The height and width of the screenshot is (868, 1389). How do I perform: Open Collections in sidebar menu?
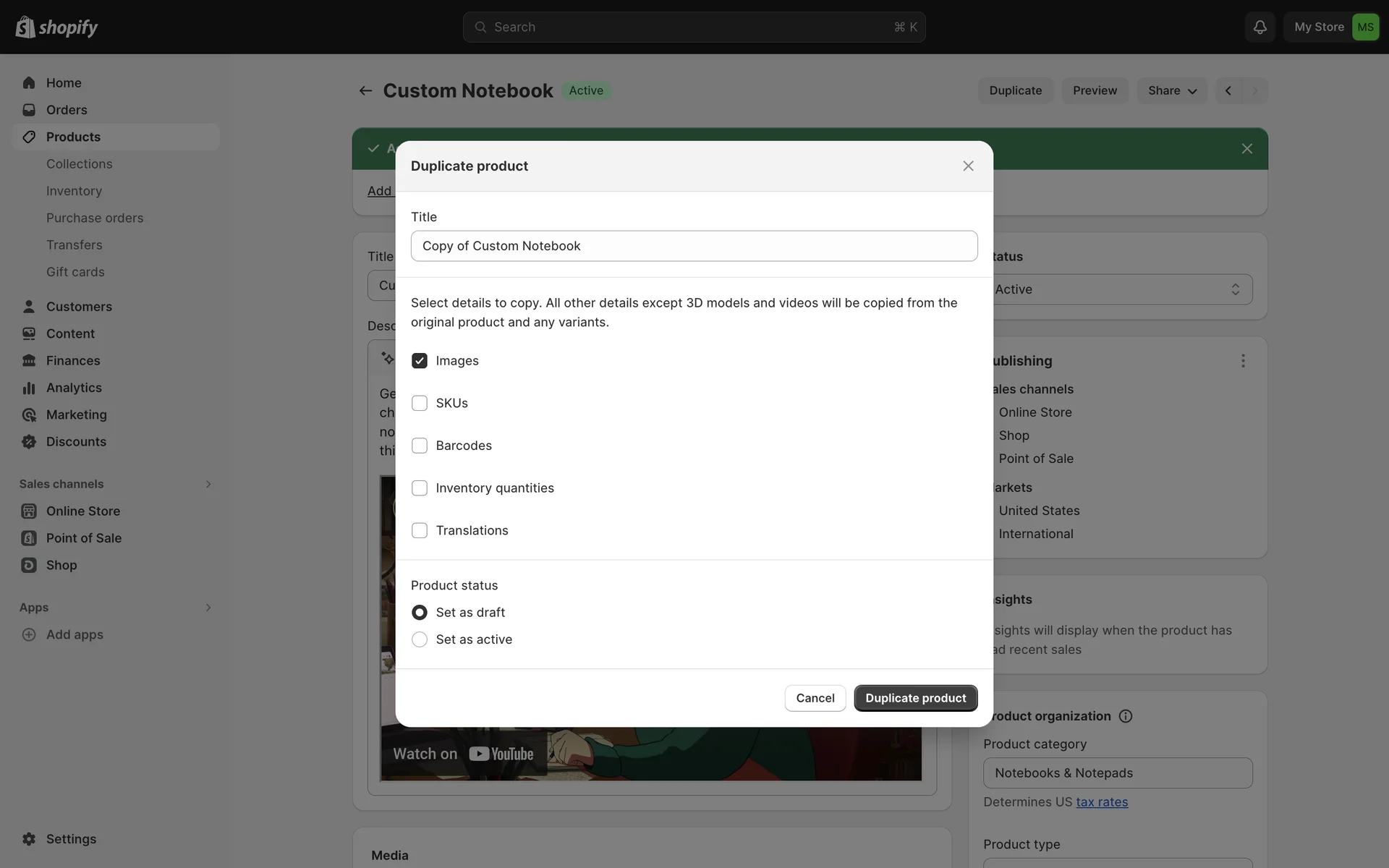click(79, 164)
